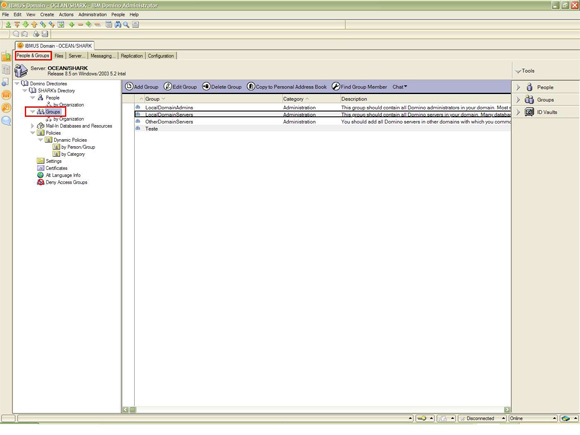This screenshot has height=435, width=580.
Task: Switch to the Configuration tab
Action: tap(161, 56)
